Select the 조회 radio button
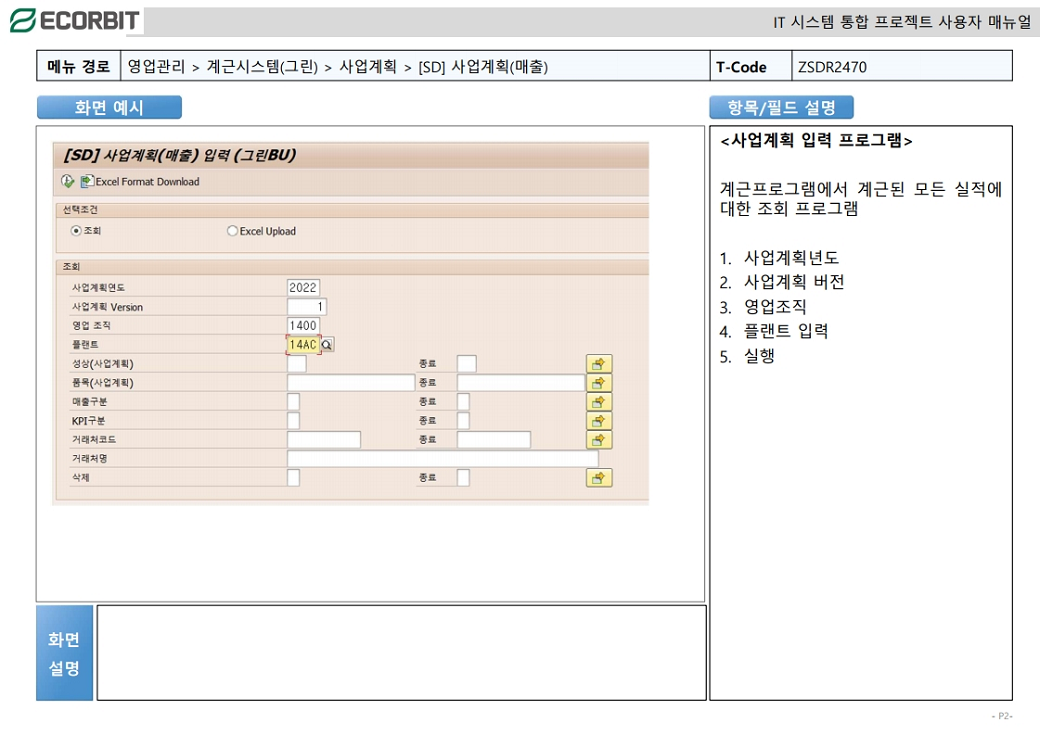Screen dimensions: 1040x735 tap(76, 231)
